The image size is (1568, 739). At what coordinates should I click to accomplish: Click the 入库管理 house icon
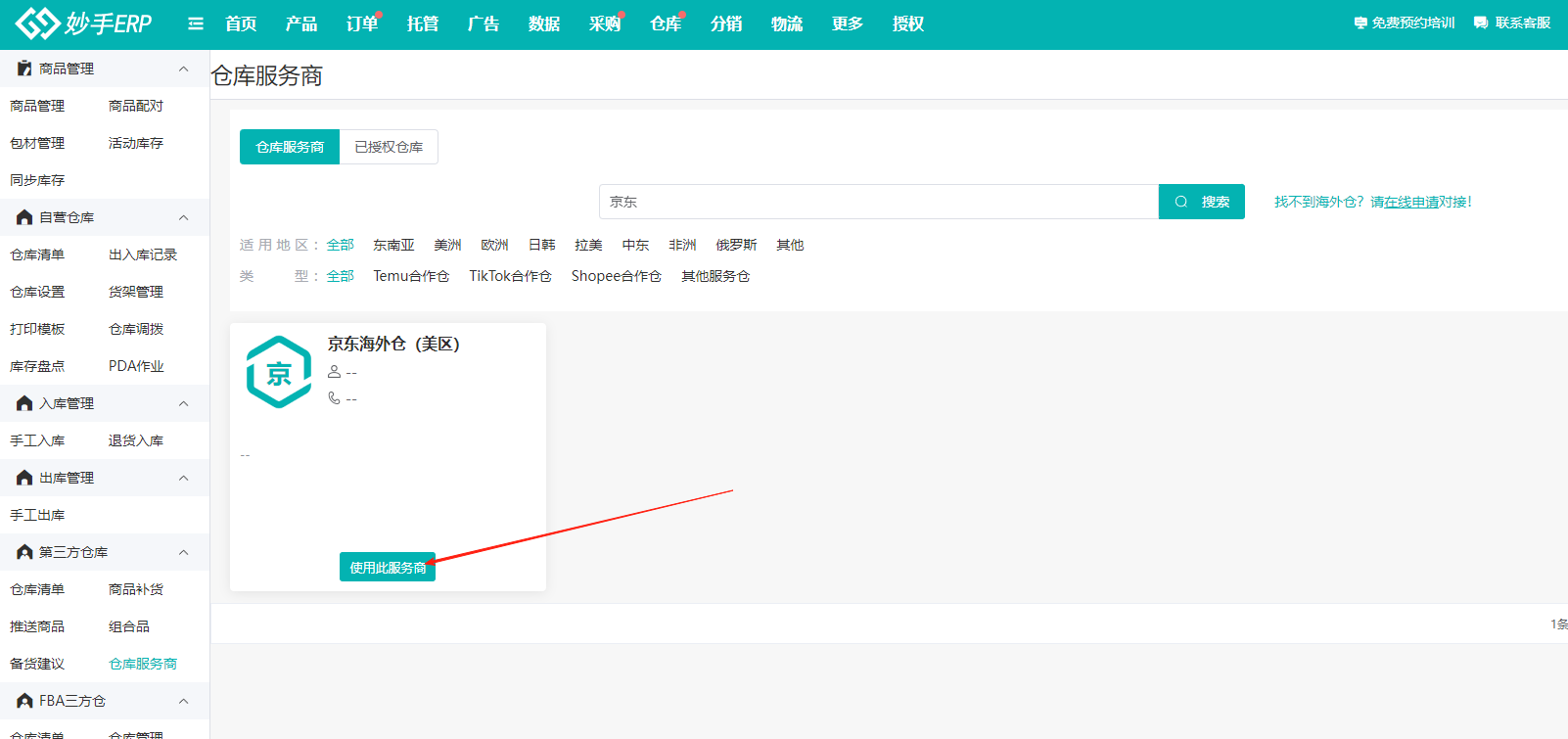point(24,403)
